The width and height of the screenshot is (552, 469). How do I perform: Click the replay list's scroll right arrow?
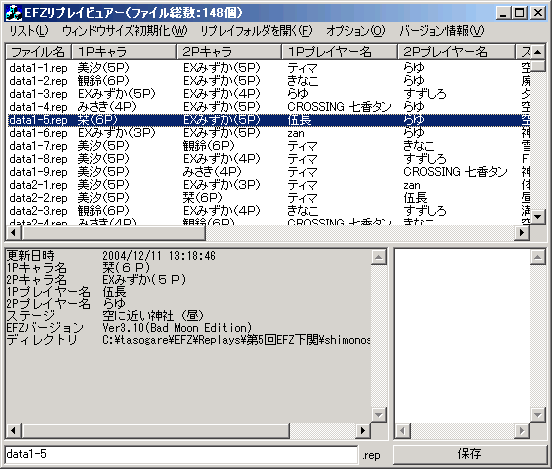tap(522, 233)
